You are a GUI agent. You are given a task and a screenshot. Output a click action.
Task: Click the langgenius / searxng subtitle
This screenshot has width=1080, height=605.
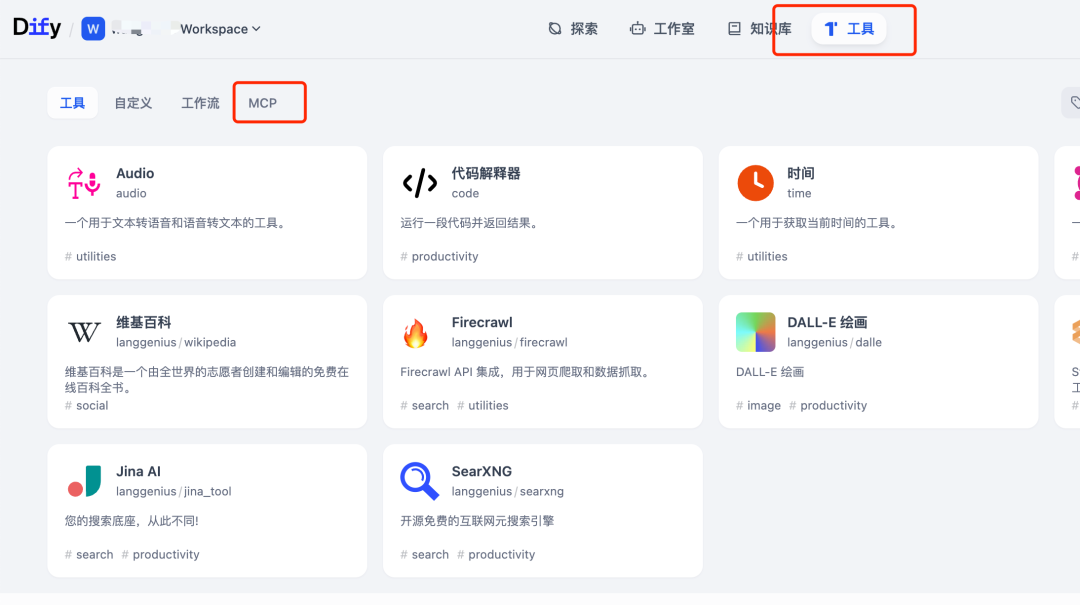(x=508, y=491)
